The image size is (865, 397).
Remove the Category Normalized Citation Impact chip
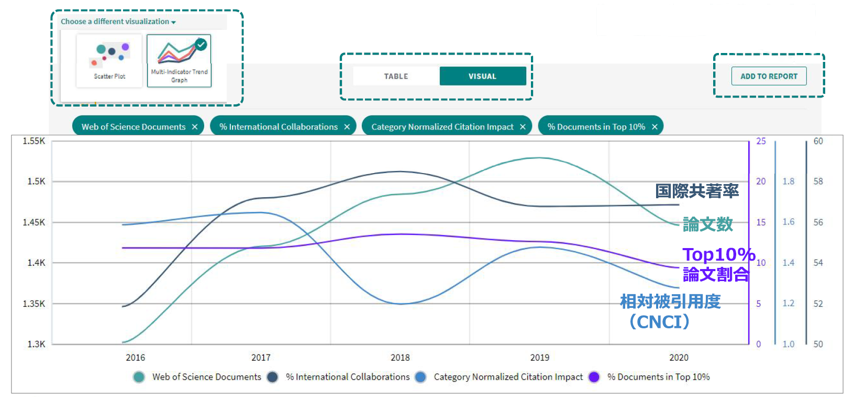coord(522,127)
